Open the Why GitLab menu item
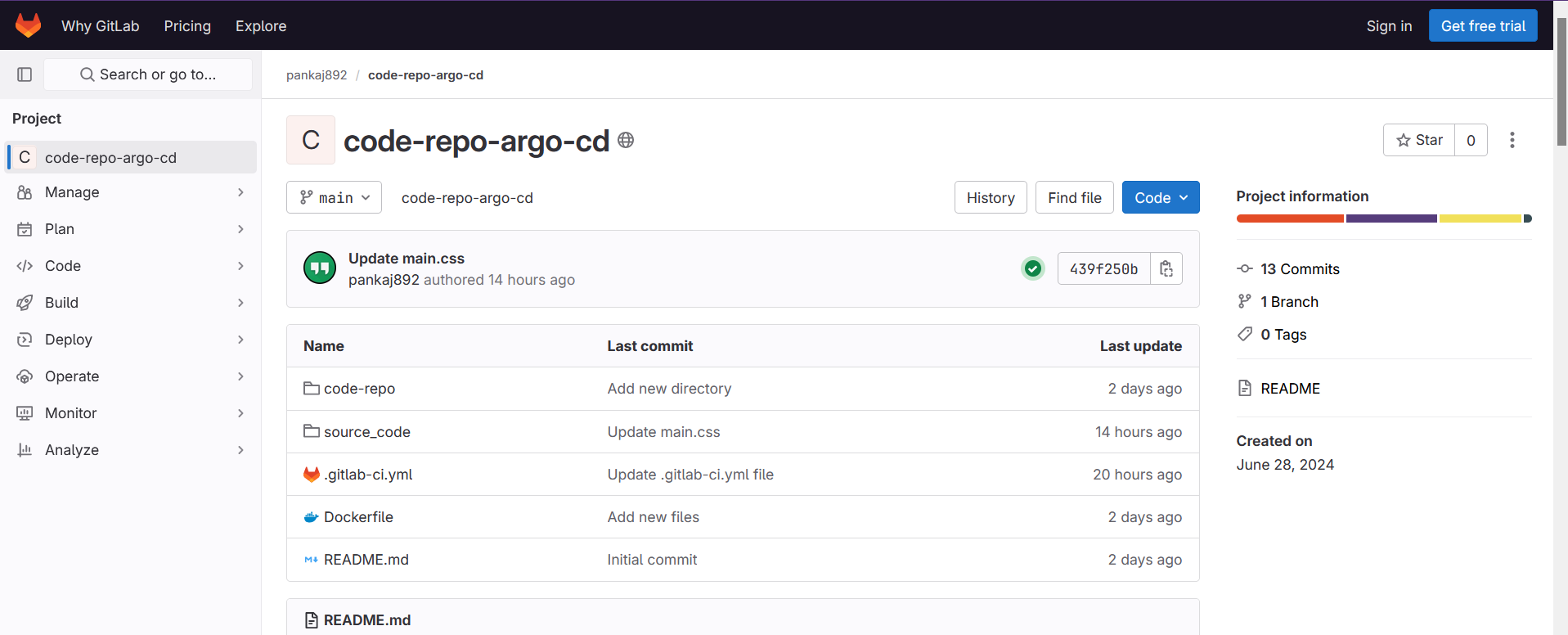 [101, 26]
